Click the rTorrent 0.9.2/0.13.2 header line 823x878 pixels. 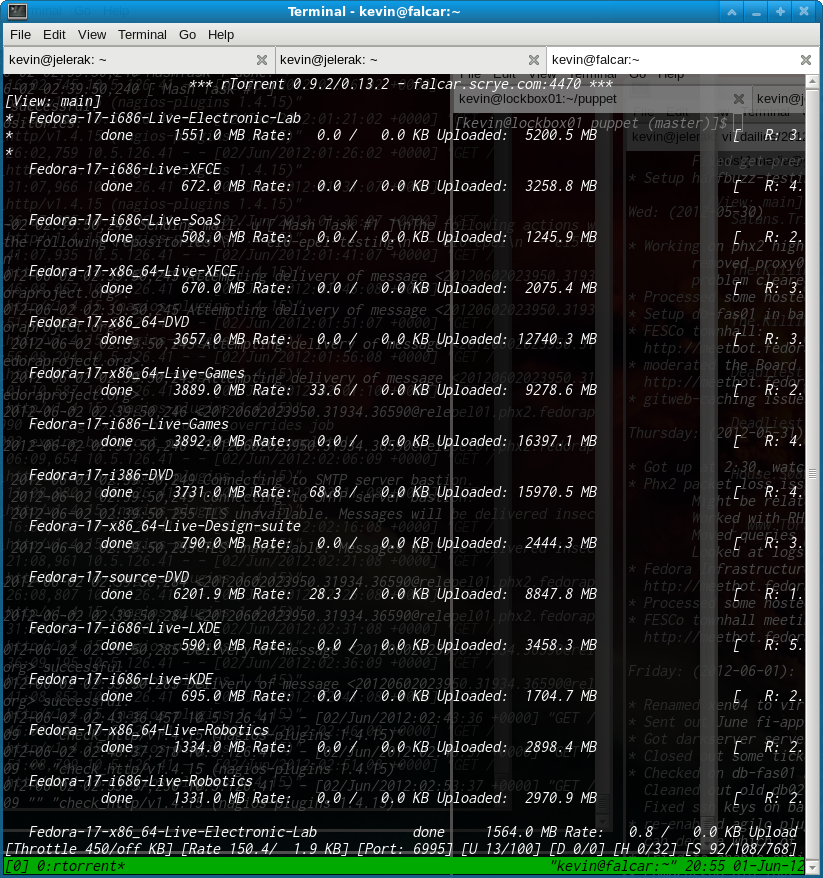(x=401, y=84)
